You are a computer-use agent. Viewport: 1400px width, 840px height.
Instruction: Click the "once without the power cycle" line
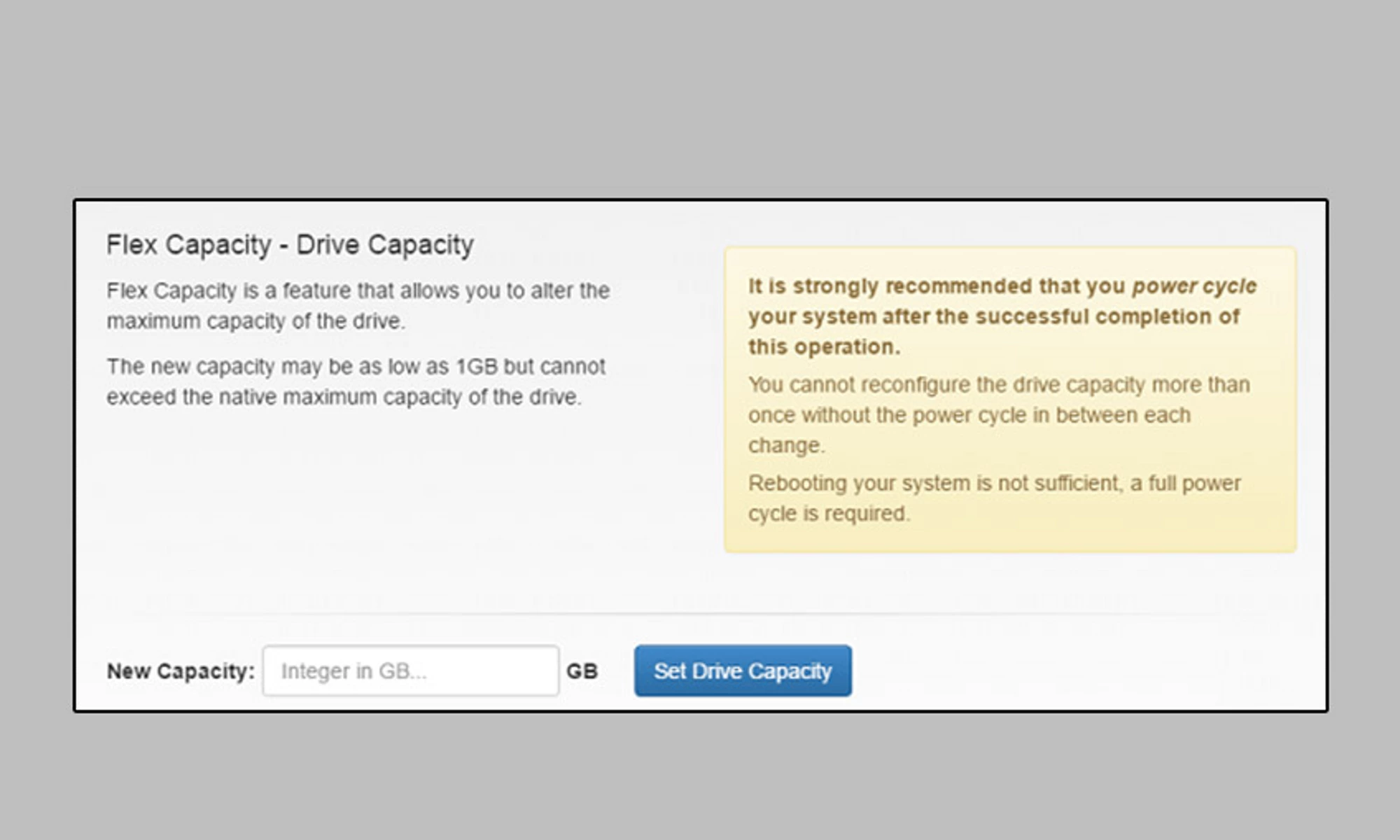point(969,415)
